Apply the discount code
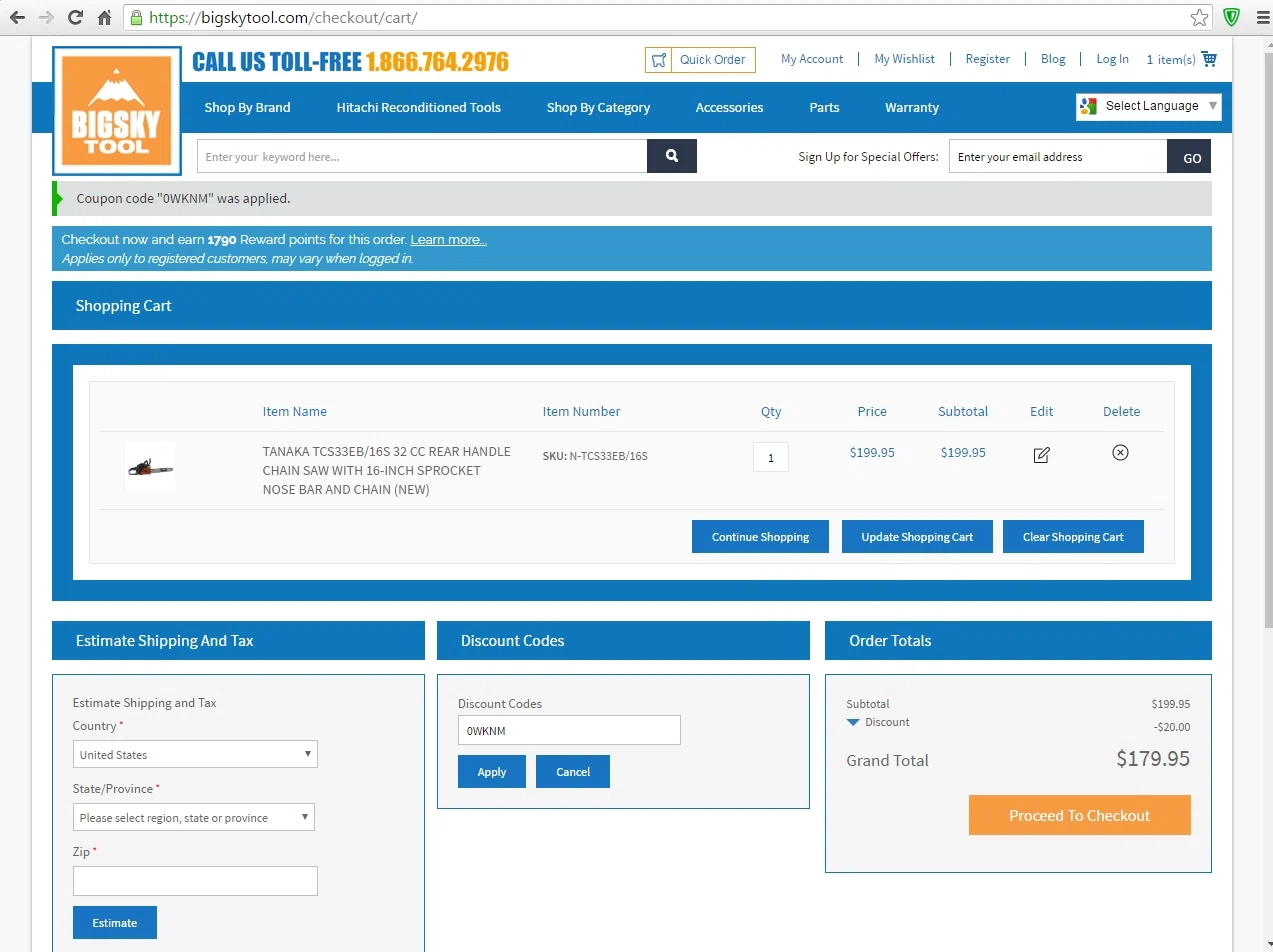The width and height of the screenshot is (1273, 952). [492, 772]
